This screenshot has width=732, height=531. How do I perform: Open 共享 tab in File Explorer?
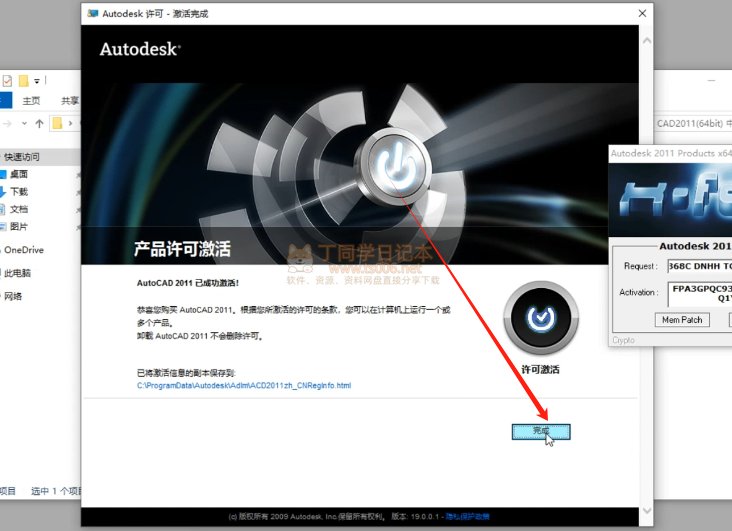(70, 100)
